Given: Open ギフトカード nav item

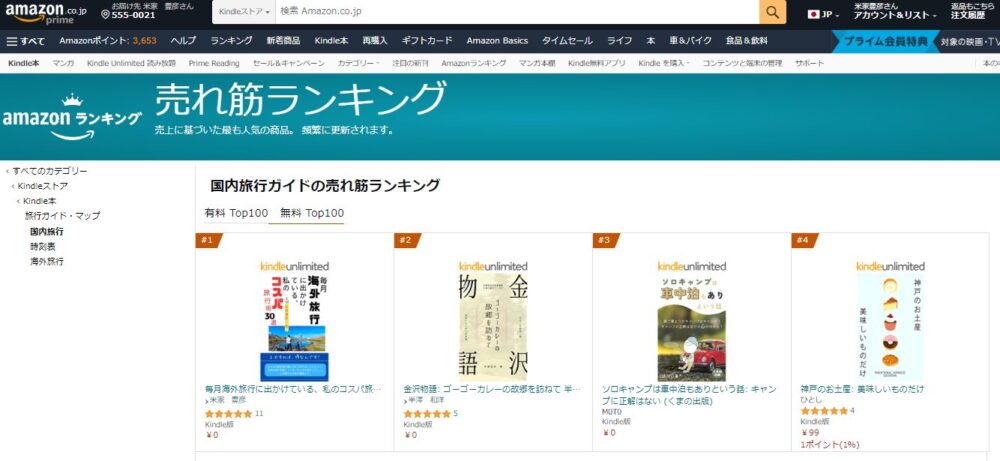Looking at the screenshot, I should click(x=427, y=41).
